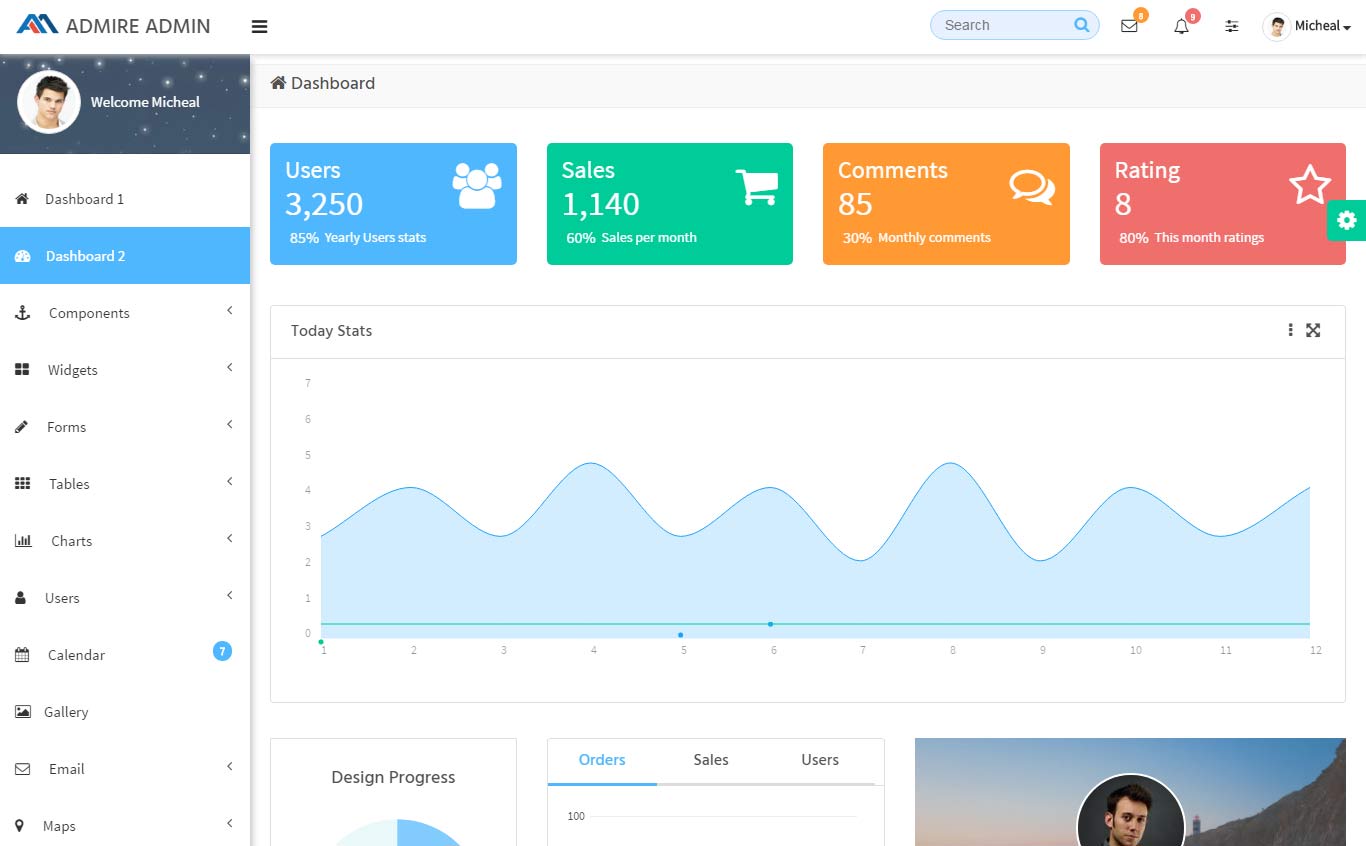Viewport: 1366px width, 846px height.
Task: Open the bell notifications icon
Action: (x=1181, y=26)
